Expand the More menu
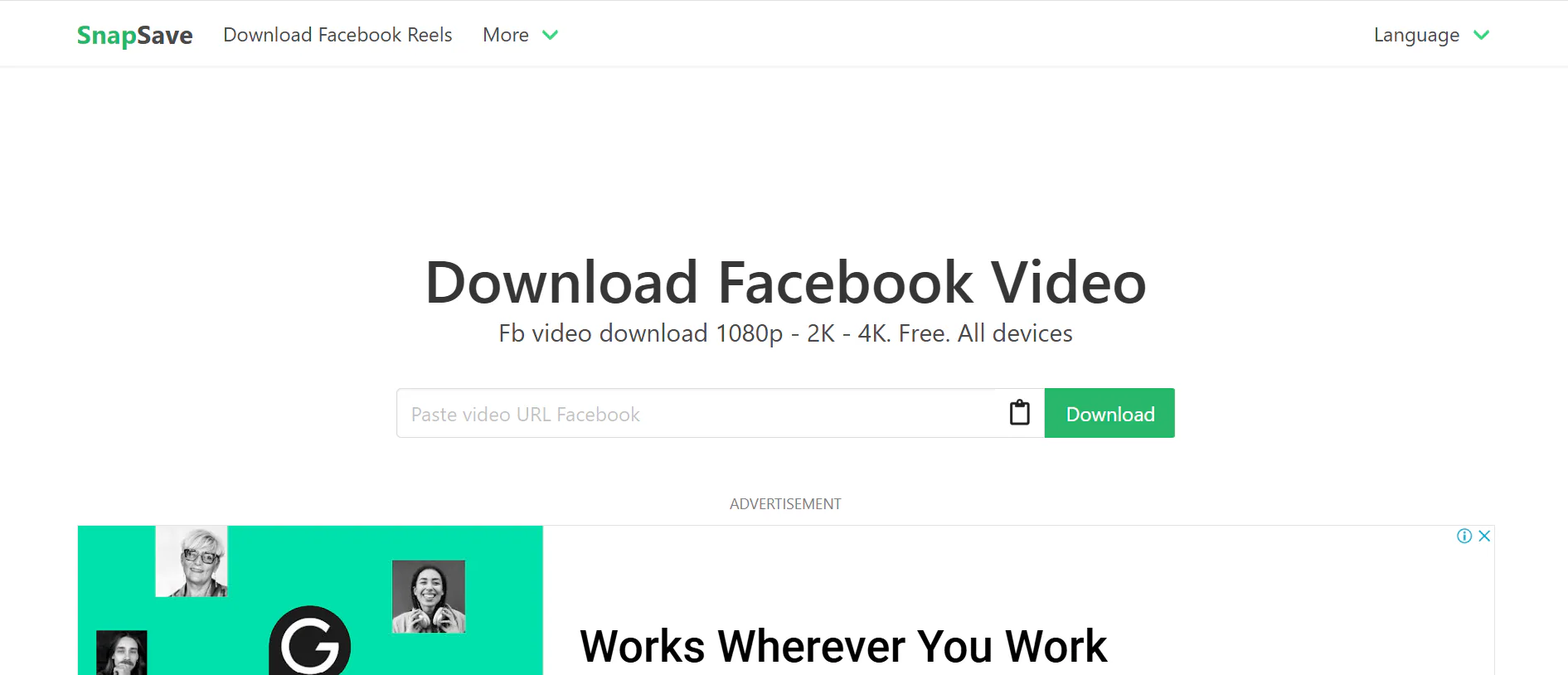This screenshot has height=675, width=1568. (520, 35)
